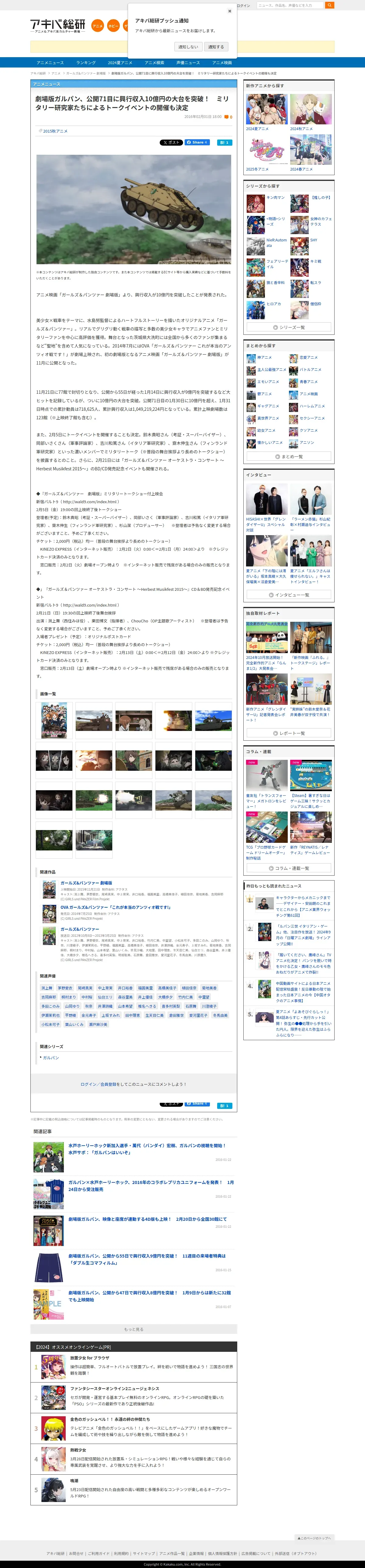Open ハーレムアニメ icon in まとめ list
Viewport: 365px width, 1568px height.
click(x=294, y=407)
